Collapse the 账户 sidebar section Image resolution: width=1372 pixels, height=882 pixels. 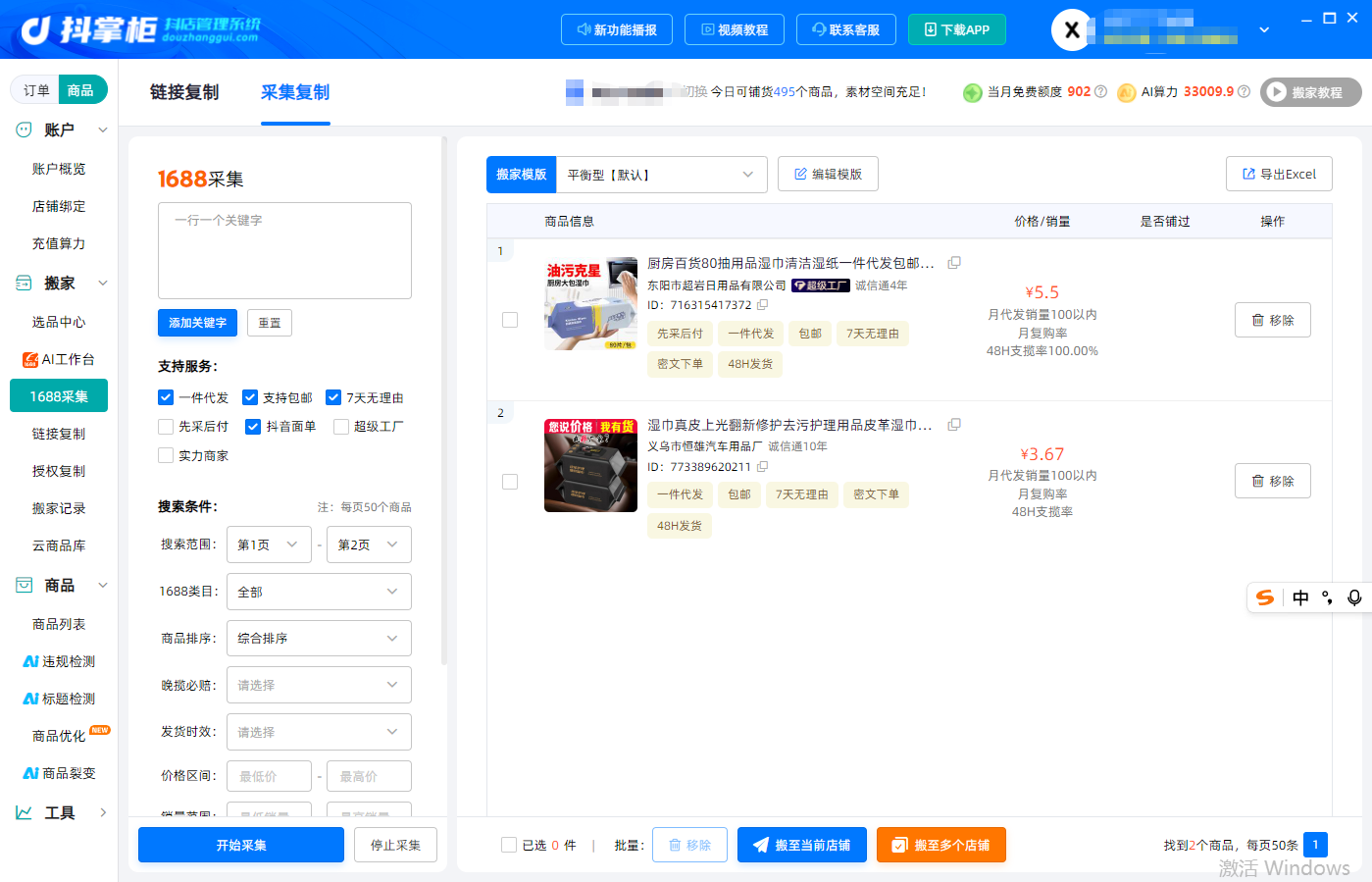[102, 130]
